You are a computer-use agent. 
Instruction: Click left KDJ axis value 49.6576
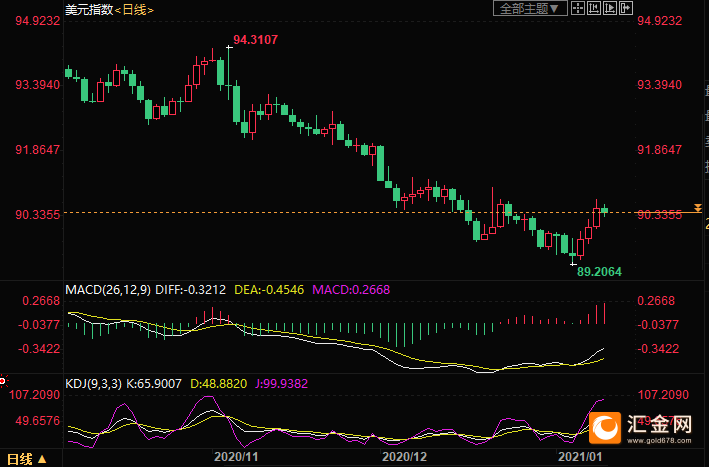coord(38,421)
